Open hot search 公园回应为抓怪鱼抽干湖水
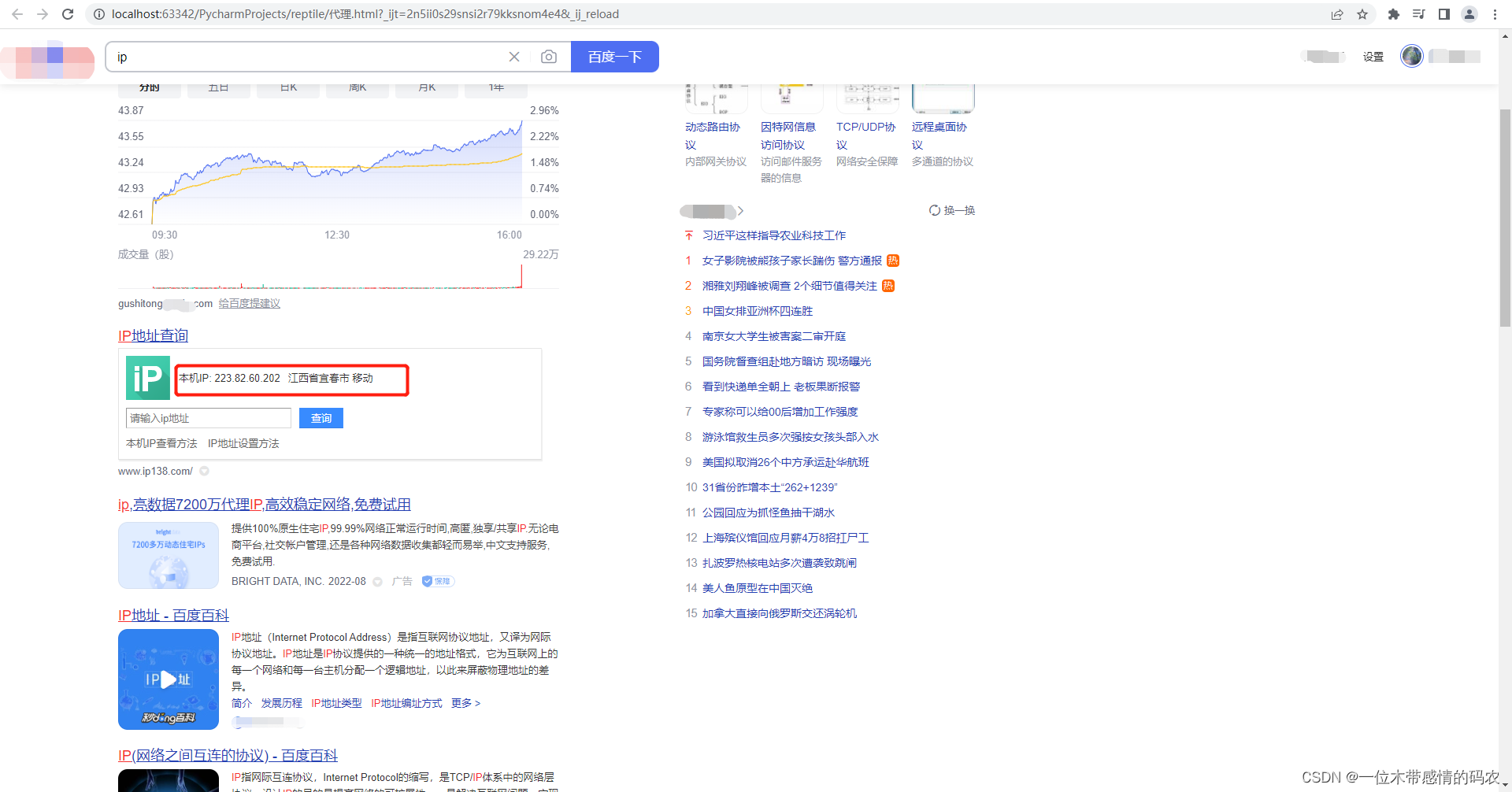The image size is (1512, 792). tap(769, 513)
